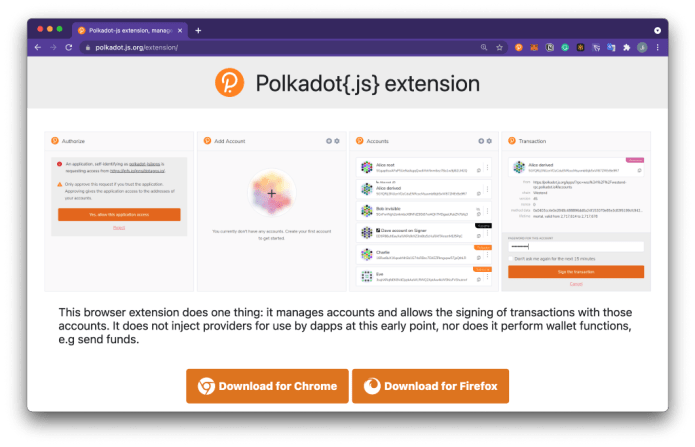Open the Google Translate extension icon

tap(611, 47)
